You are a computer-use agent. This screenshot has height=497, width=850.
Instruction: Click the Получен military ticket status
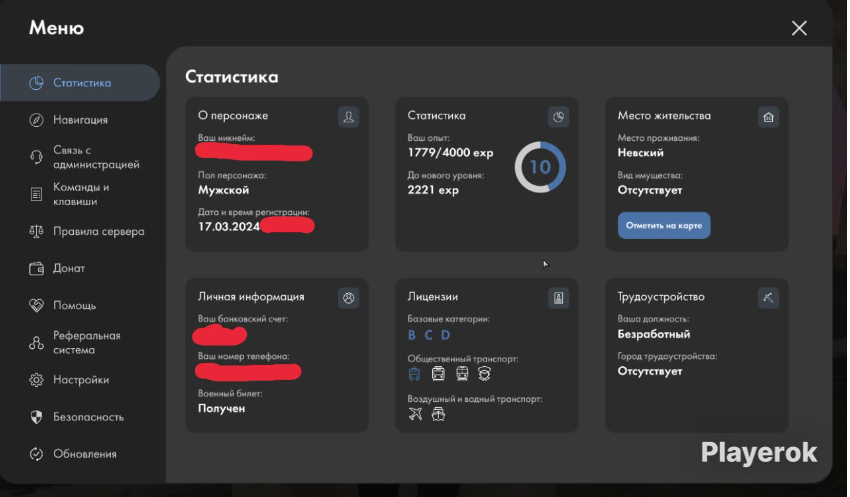(x=222, y=409)
